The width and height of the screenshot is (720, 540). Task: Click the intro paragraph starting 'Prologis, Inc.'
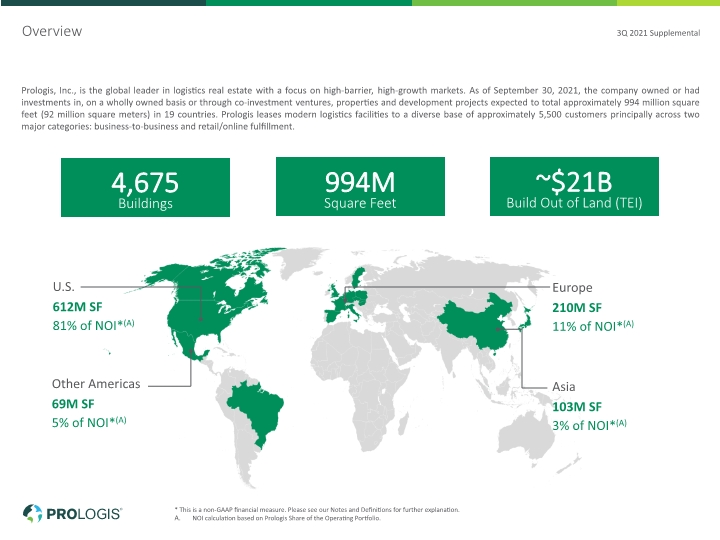coord(360,108)
